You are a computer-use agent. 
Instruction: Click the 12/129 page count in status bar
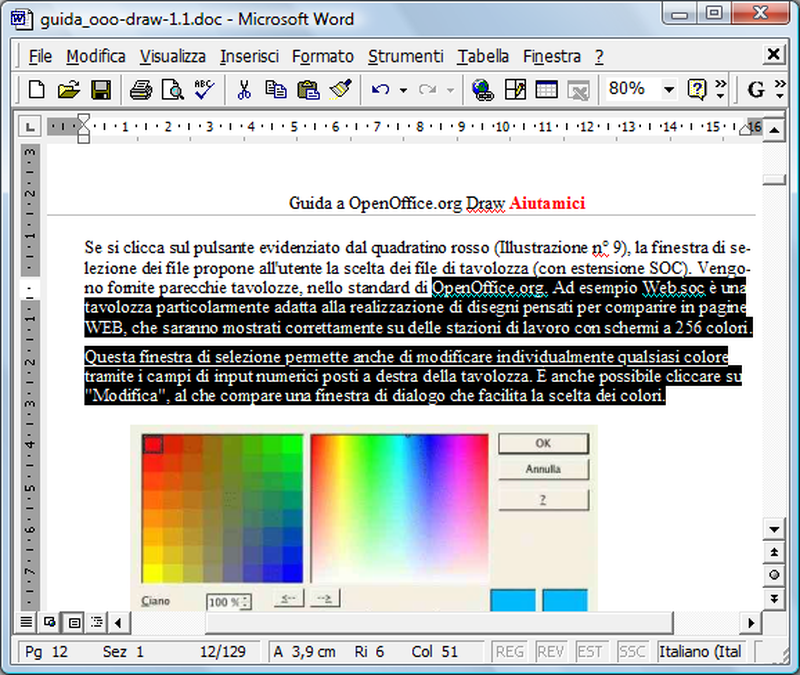point(222,652)
